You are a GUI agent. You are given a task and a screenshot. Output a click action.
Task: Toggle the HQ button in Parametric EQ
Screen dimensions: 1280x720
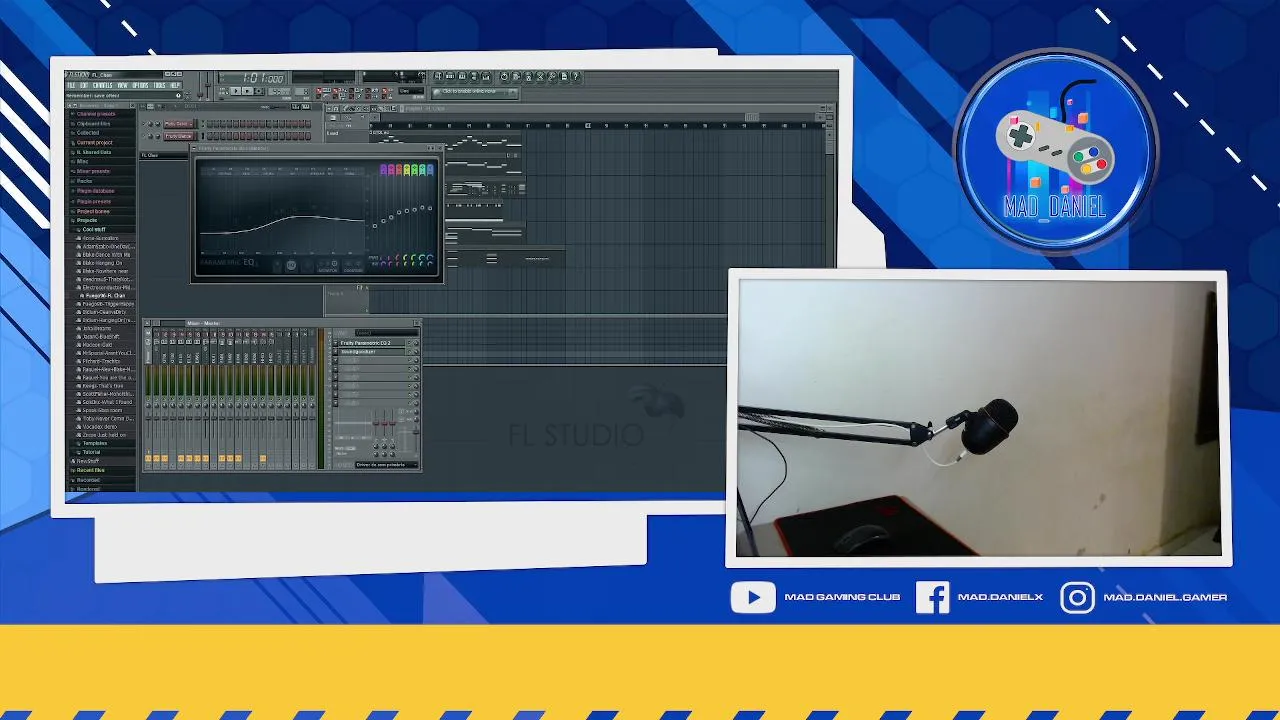coord(291,265)
